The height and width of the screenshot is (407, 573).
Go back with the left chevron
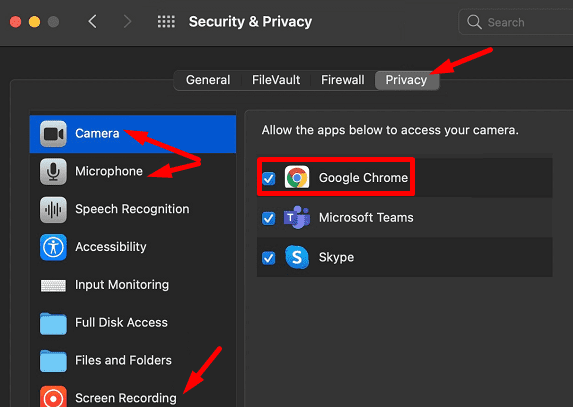93,22
